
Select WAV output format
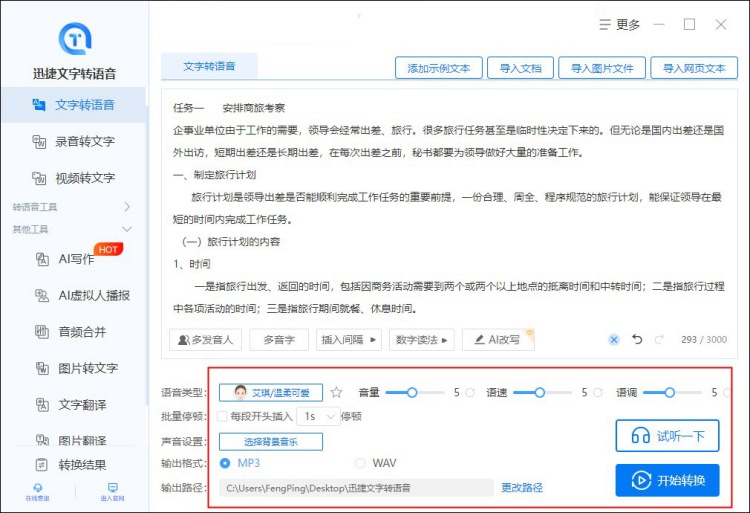(x=360, y=463)
